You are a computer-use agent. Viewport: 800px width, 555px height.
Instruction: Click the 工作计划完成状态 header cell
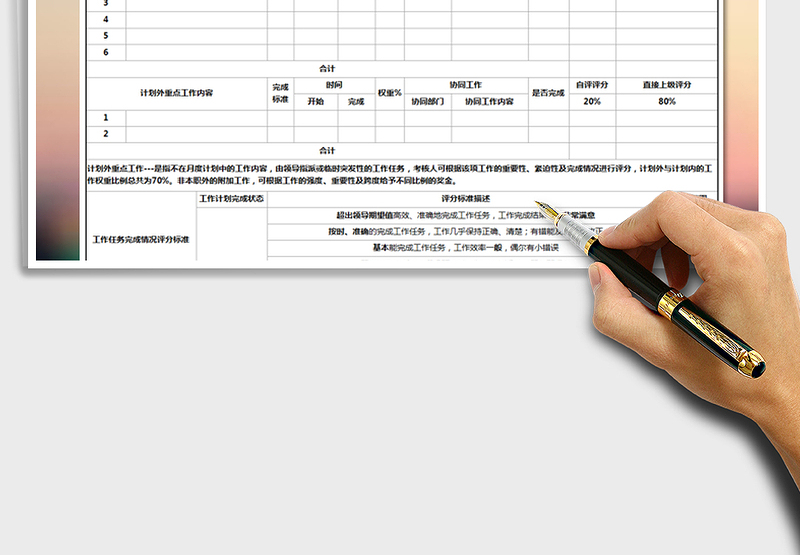click(x=232, y=199)
